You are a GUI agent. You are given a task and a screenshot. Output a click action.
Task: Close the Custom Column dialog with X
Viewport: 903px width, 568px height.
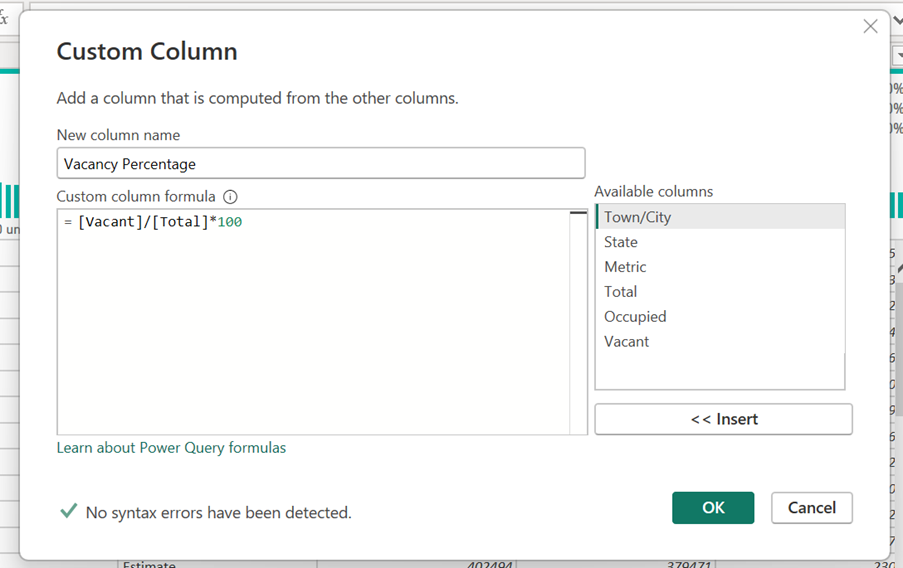[870, 27]
